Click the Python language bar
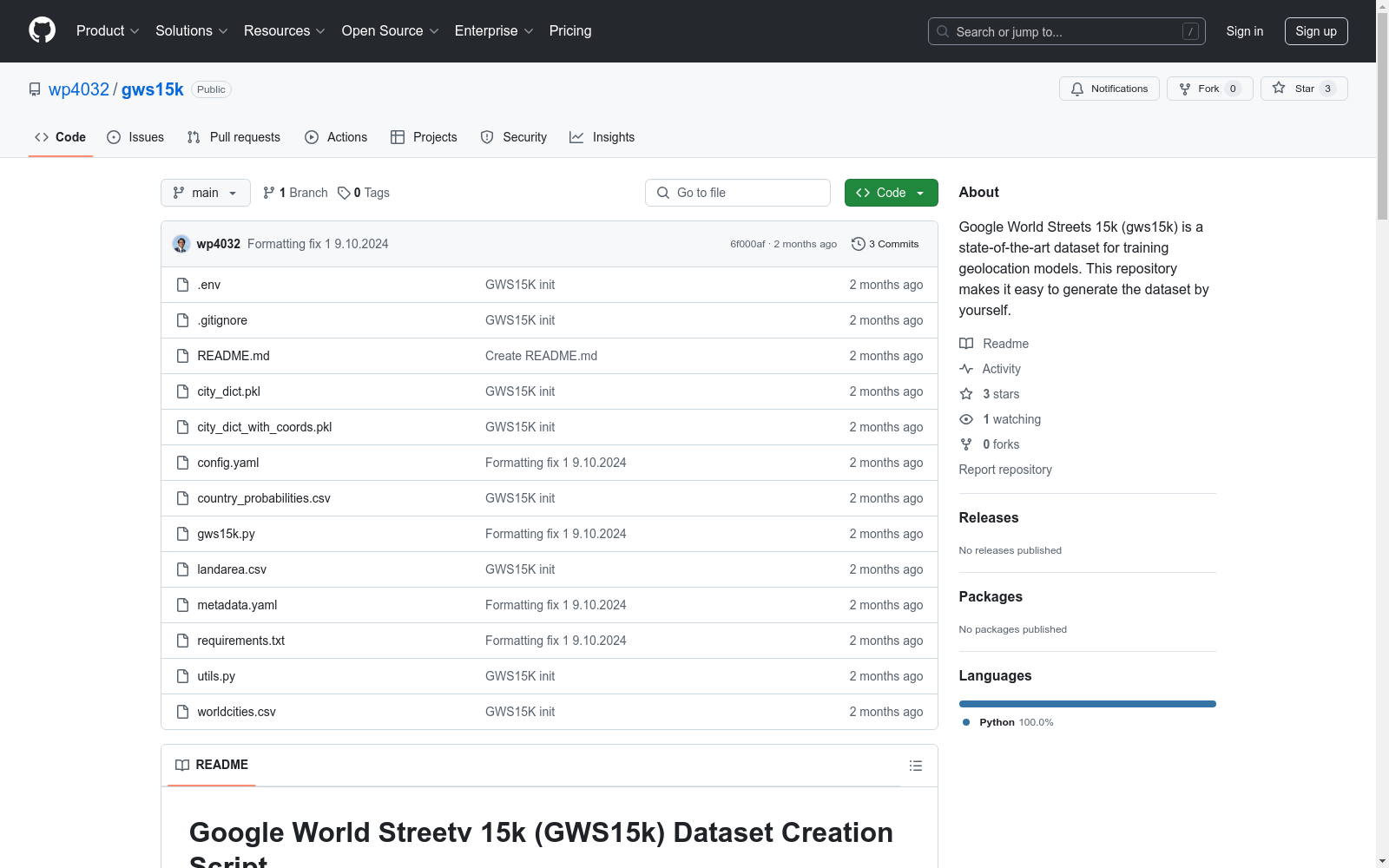Screen dimensions: 1389x868 click(x=1088, y=704)
